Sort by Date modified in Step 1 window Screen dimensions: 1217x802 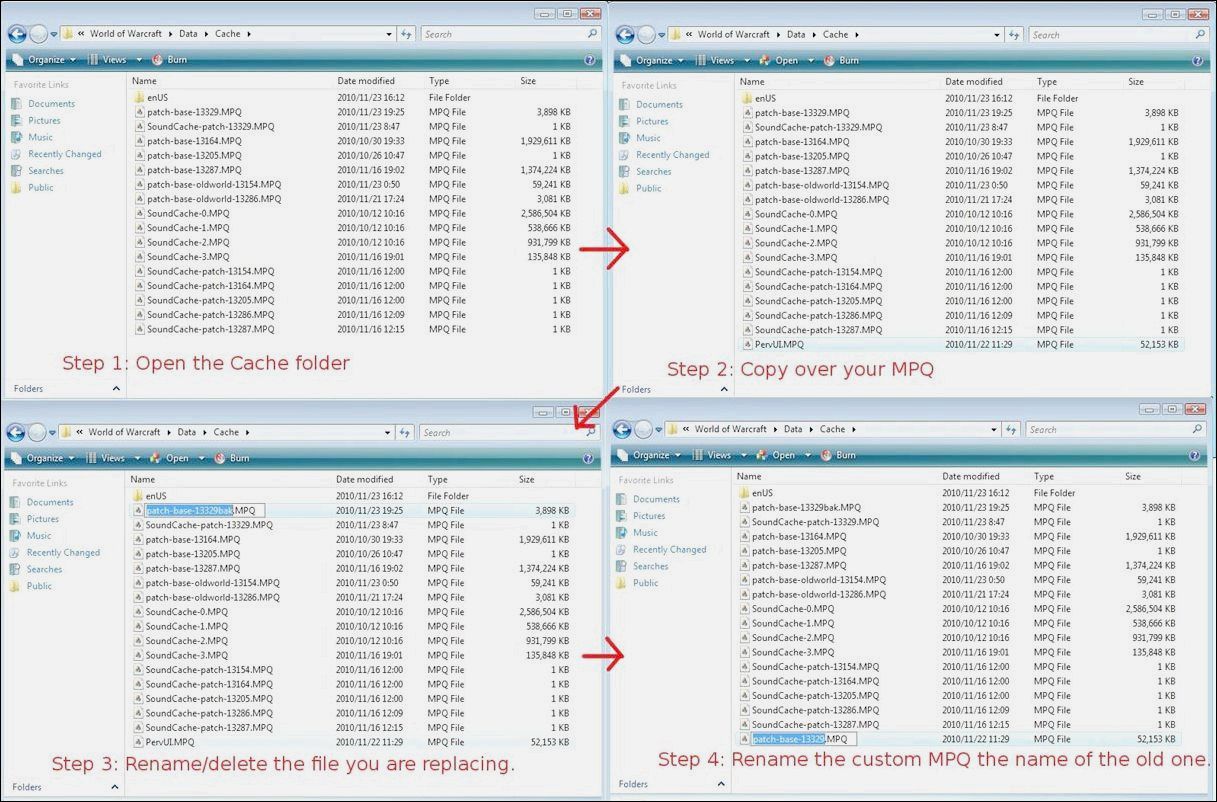coord(366,81)
